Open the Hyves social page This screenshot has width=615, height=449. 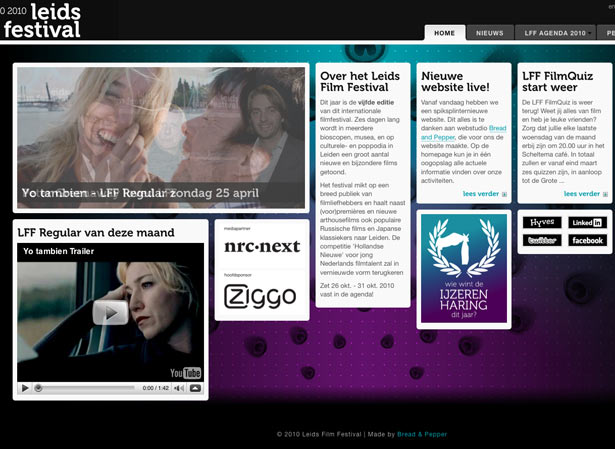pyautogui.click(x=542, y=222)
